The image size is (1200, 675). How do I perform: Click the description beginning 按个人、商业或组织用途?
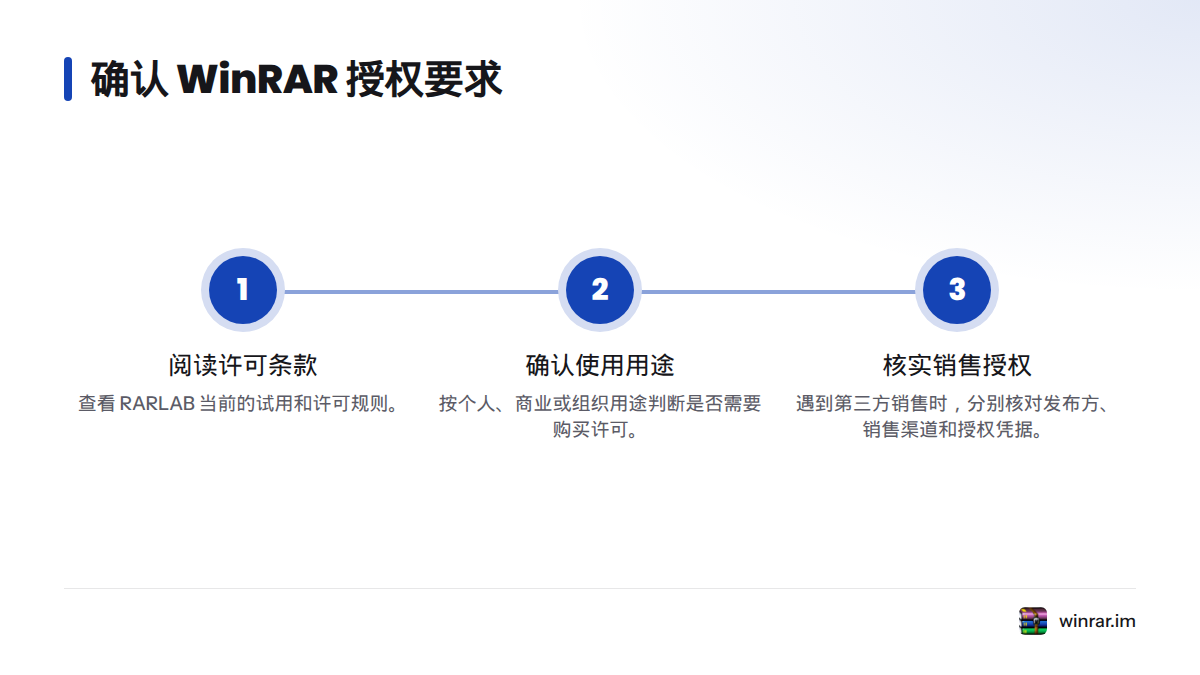click(x=600, y=418)
